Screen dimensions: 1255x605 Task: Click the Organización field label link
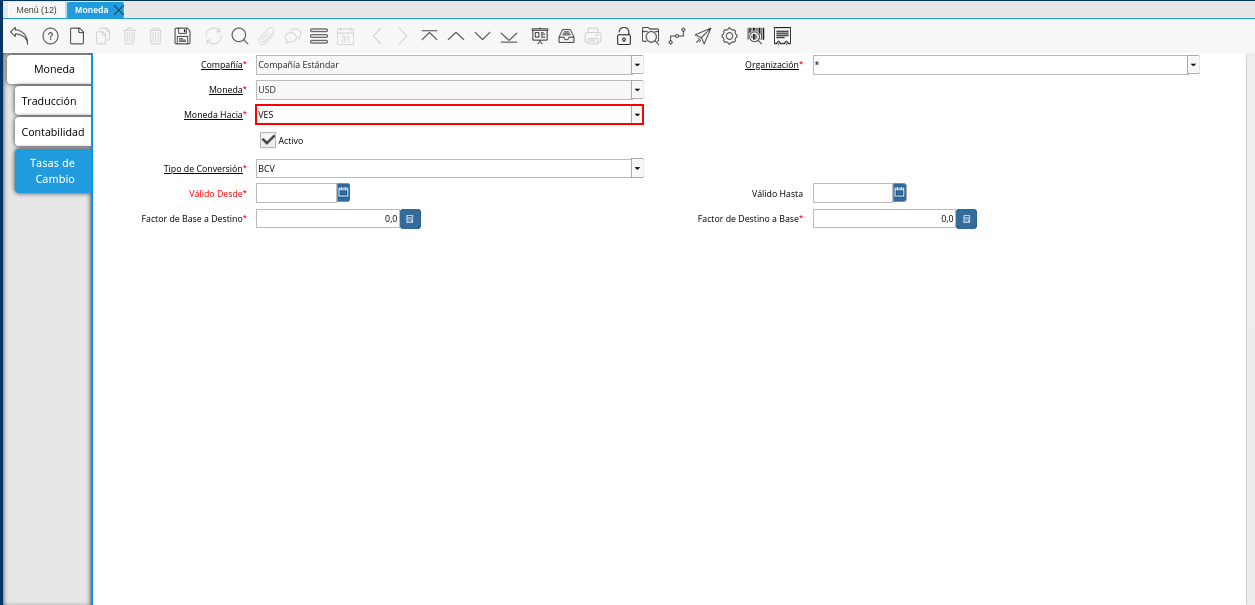click(x=772, y=65)
